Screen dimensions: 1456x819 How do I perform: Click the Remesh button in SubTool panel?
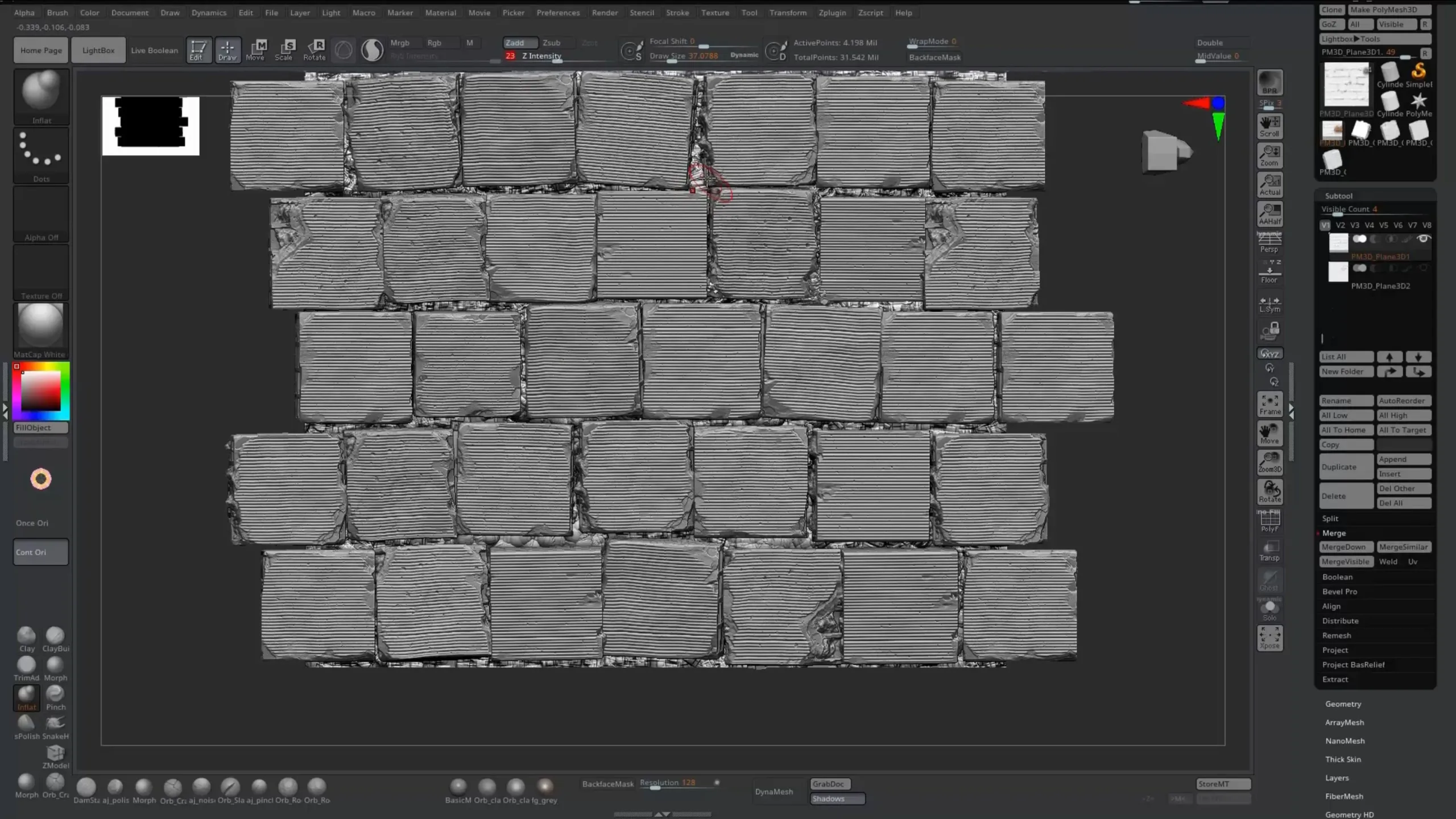(1338, 635)
